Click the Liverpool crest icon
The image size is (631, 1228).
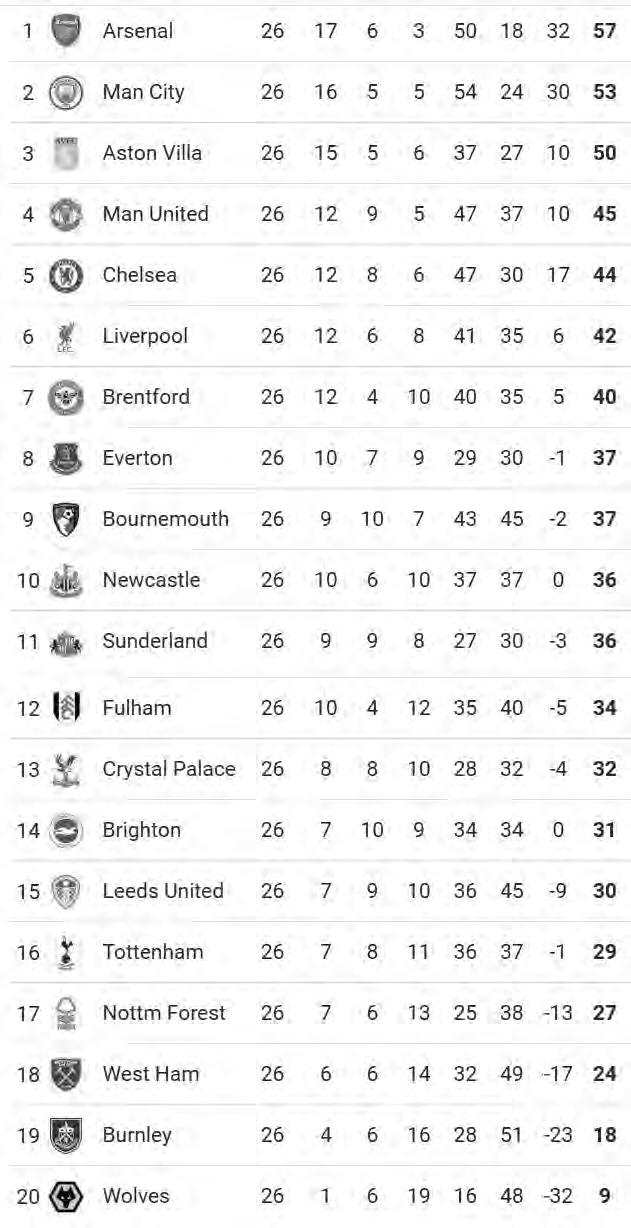click(x=66, y=336)
